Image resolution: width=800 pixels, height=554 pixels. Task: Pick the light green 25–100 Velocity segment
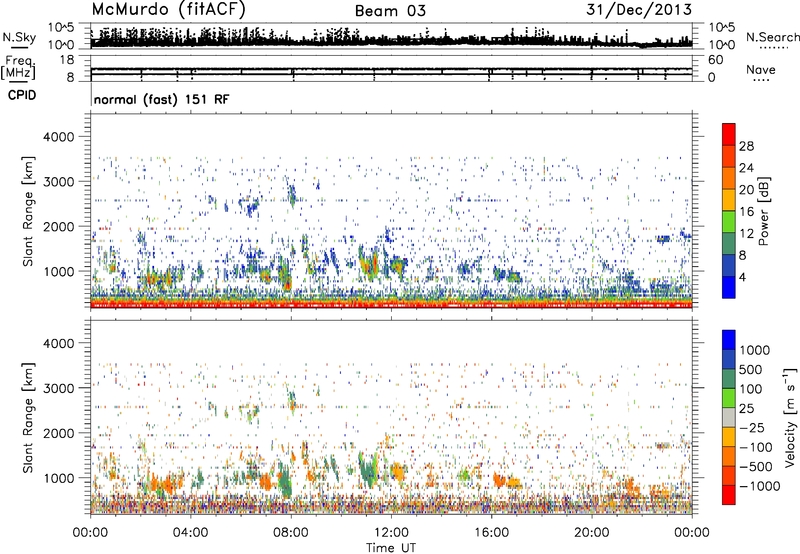point(729,398)
